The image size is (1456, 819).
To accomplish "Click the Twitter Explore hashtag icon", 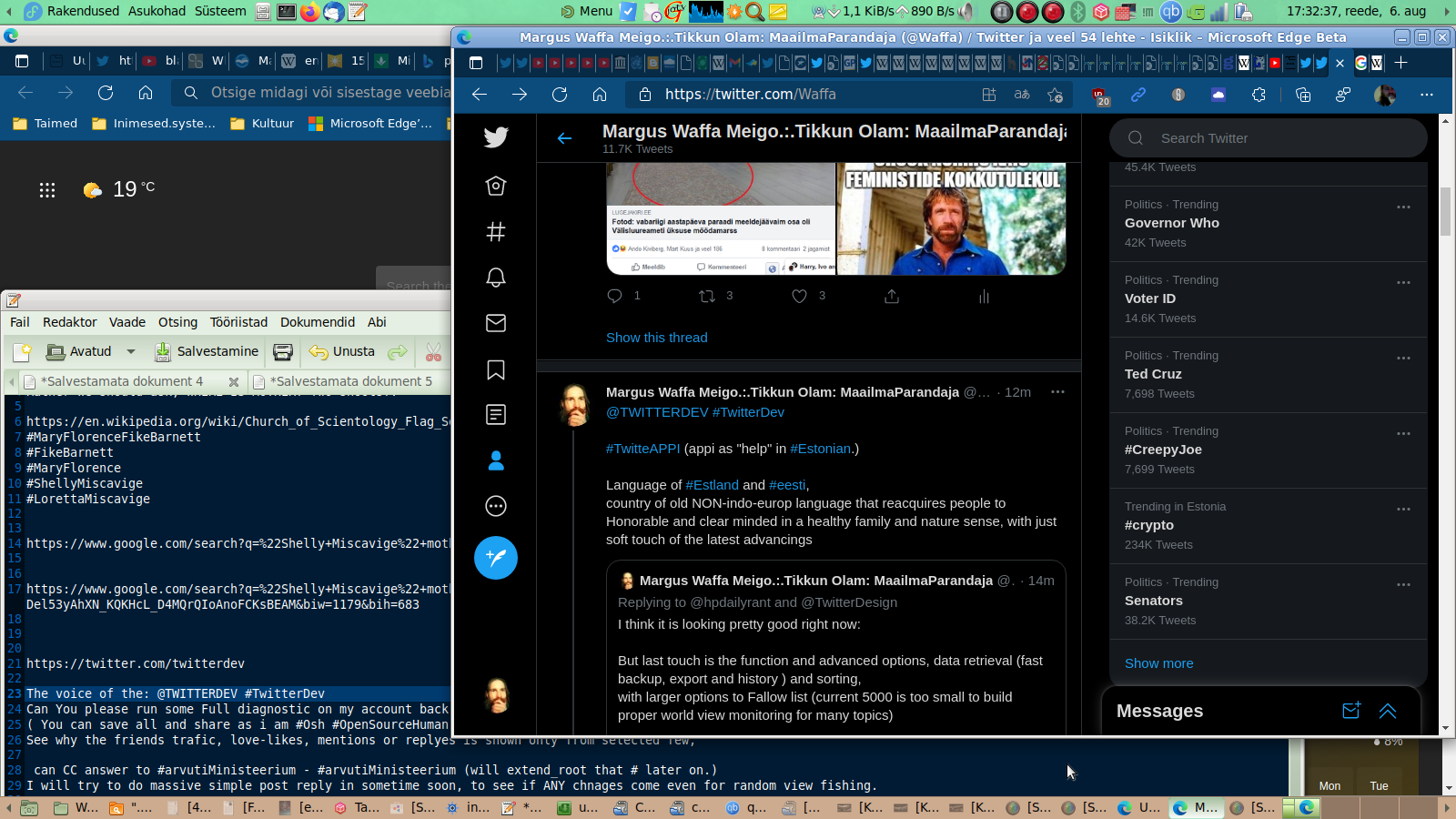I will point(496,232).
